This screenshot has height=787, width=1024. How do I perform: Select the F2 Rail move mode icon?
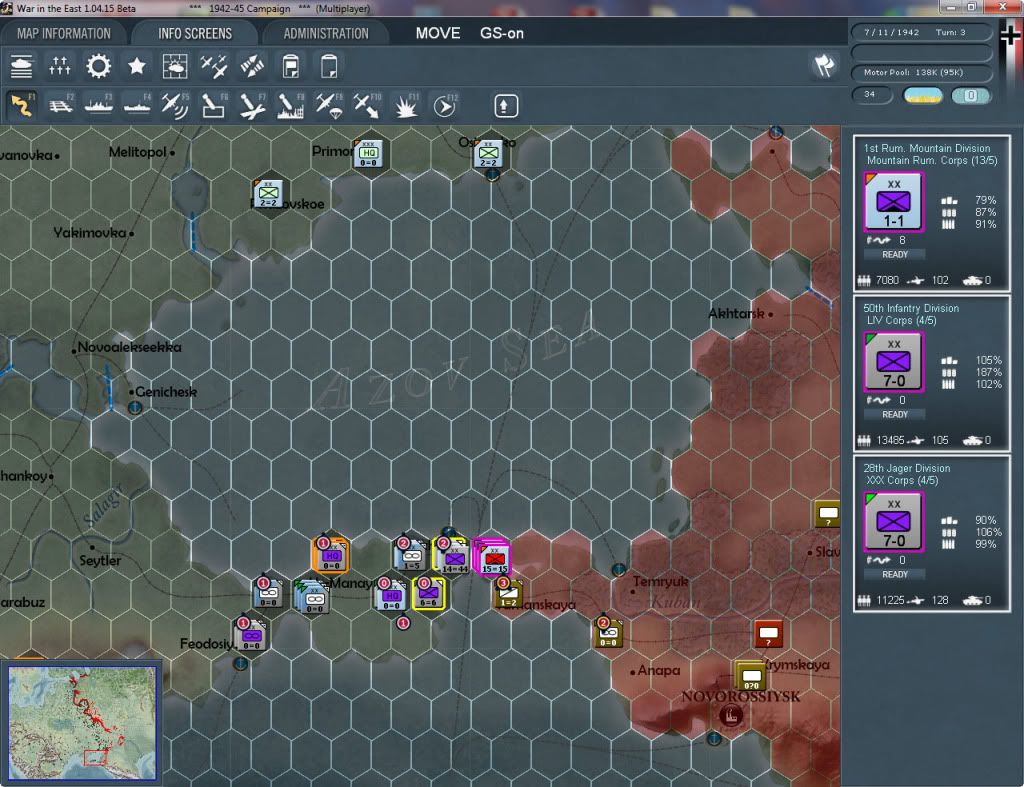[x=60, y=106]
